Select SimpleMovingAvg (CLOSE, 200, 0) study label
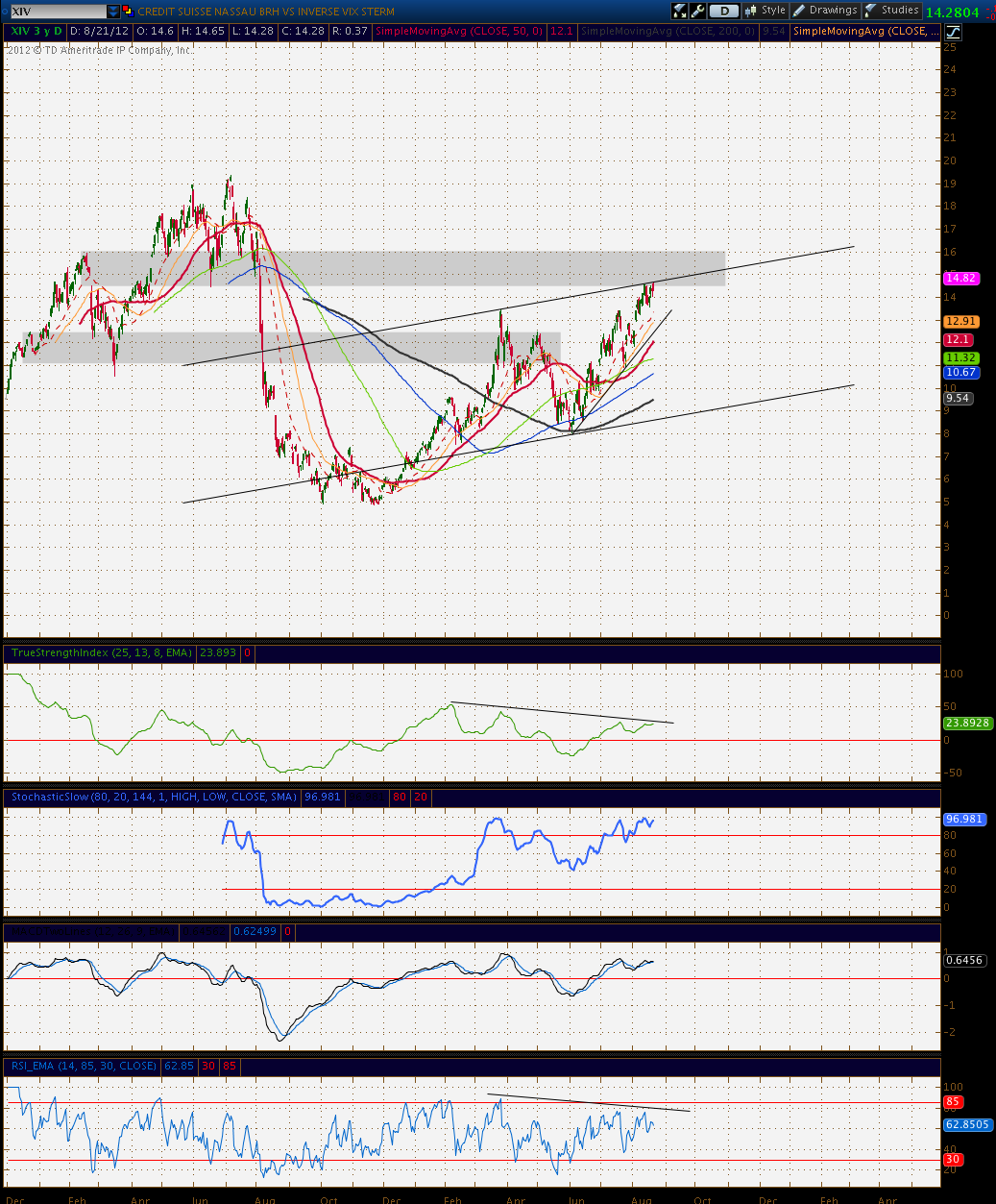The width and height of the screenshot is (996, 1204). click(x=668, y=32)
